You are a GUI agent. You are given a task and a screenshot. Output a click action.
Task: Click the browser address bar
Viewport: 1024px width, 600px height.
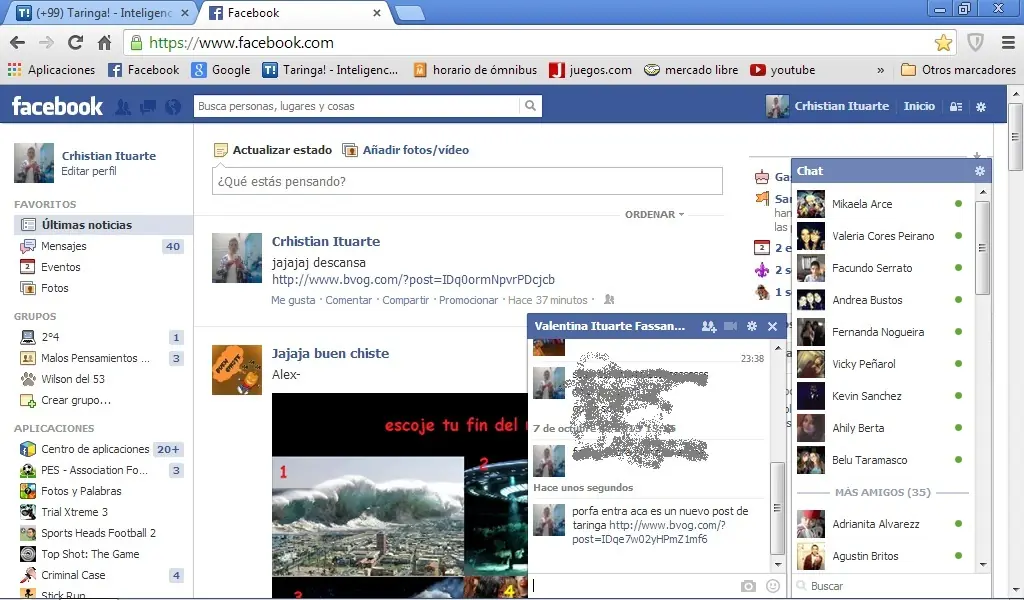click(x=529, y=43)
